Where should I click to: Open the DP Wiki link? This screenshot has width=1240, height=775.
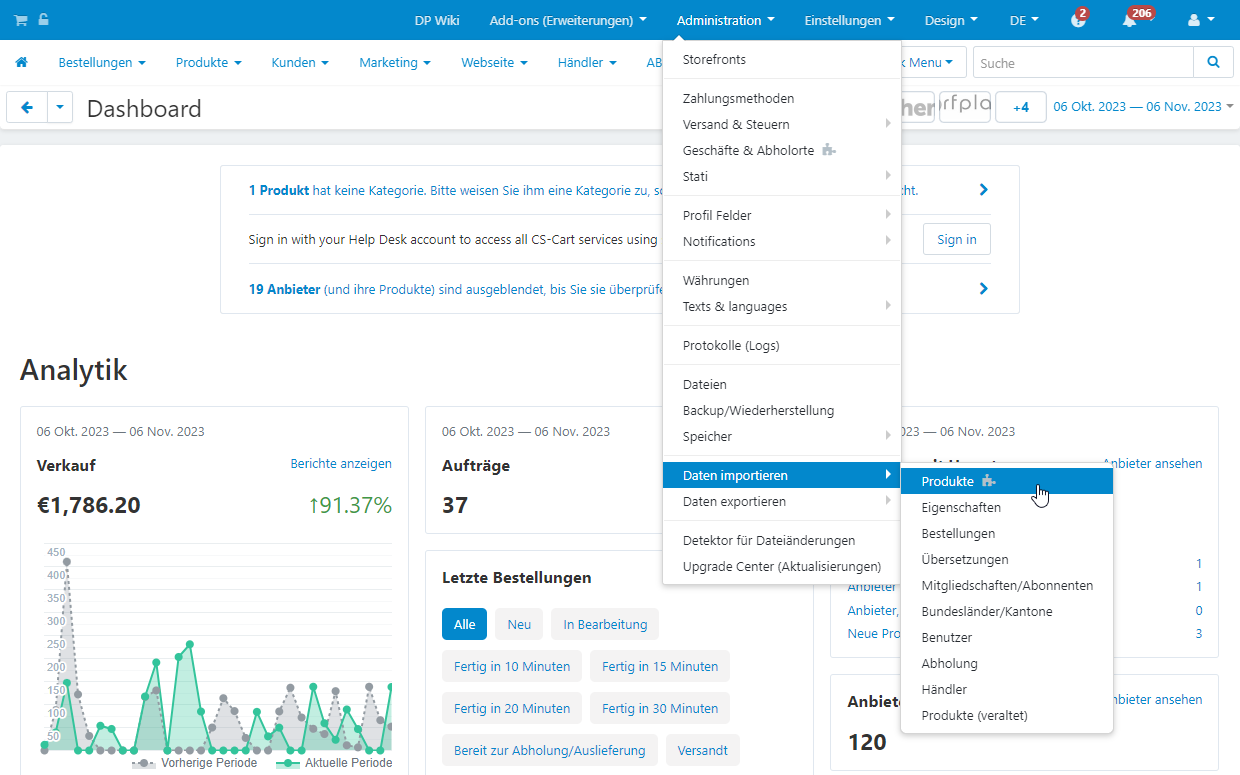coord(437,20)
